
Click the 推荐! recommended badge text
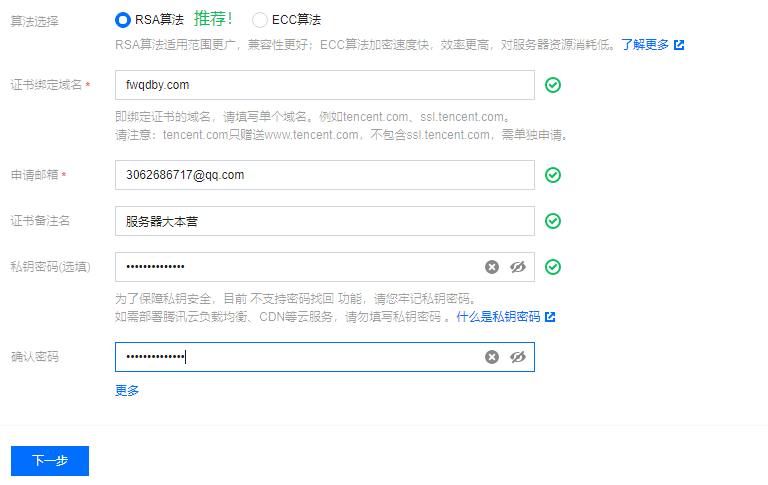pyautogui.click(x=213, y=19)
